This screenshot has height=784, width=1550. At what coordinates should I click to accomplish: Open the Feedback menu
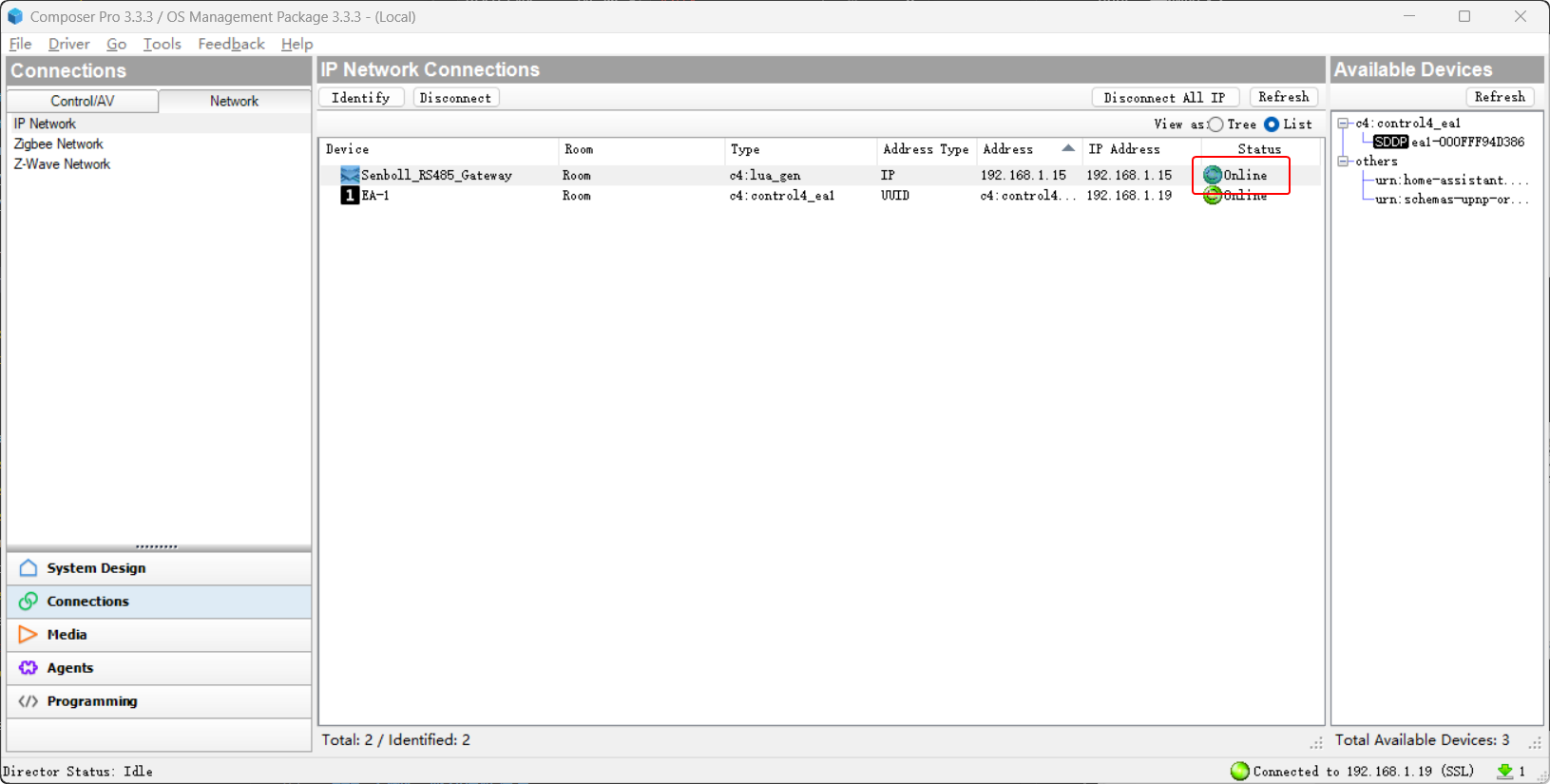pos(231,44)
